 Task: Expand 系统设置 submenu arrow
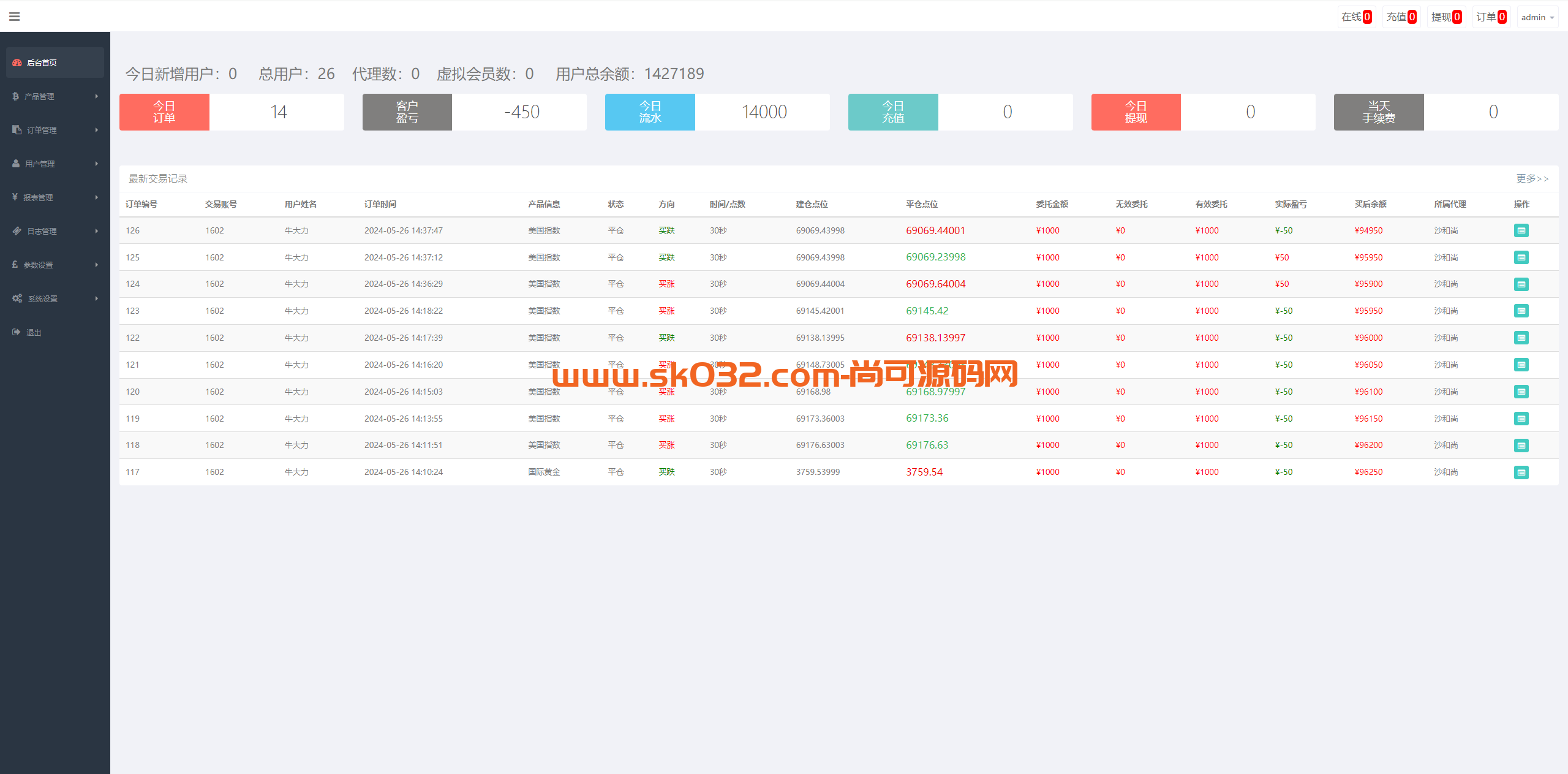pos(97,298)
